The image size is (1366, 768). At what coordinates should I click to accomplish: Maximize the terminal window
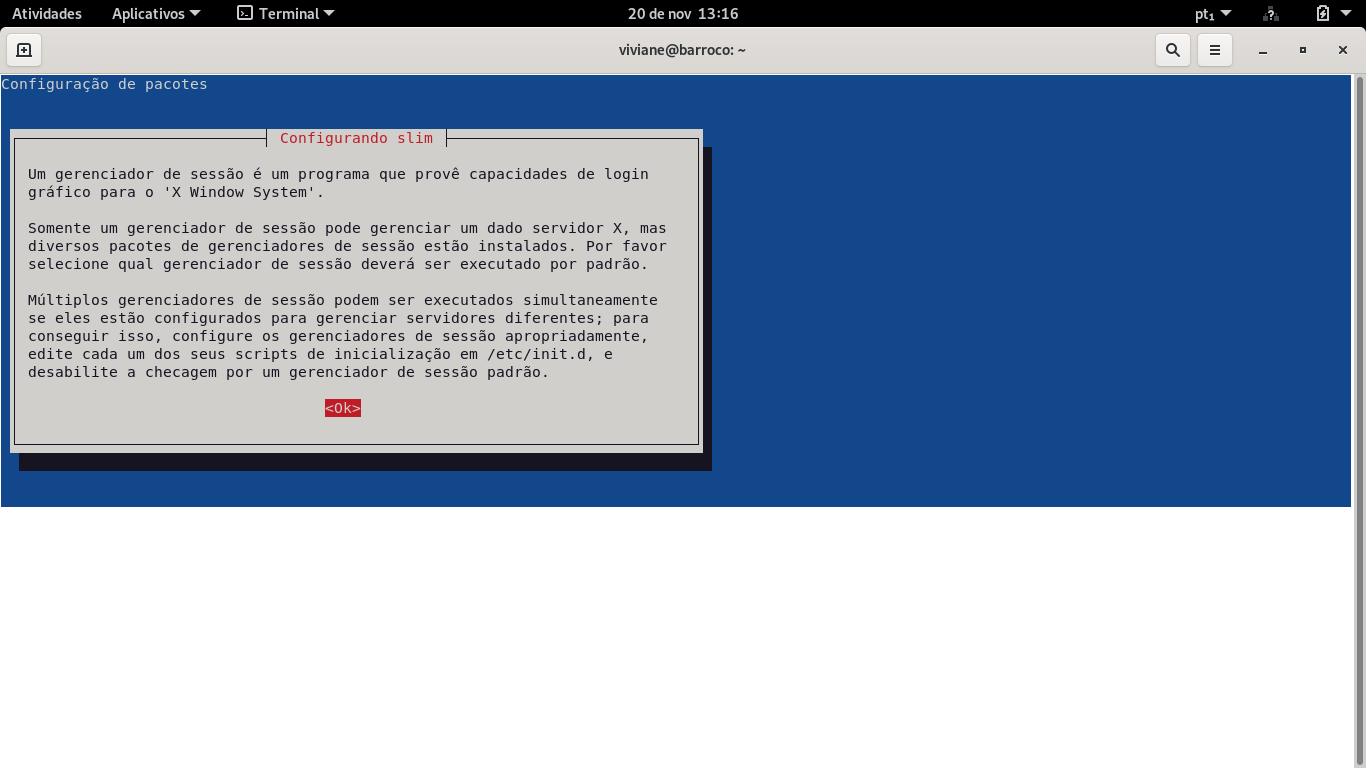coord(1303,50)
